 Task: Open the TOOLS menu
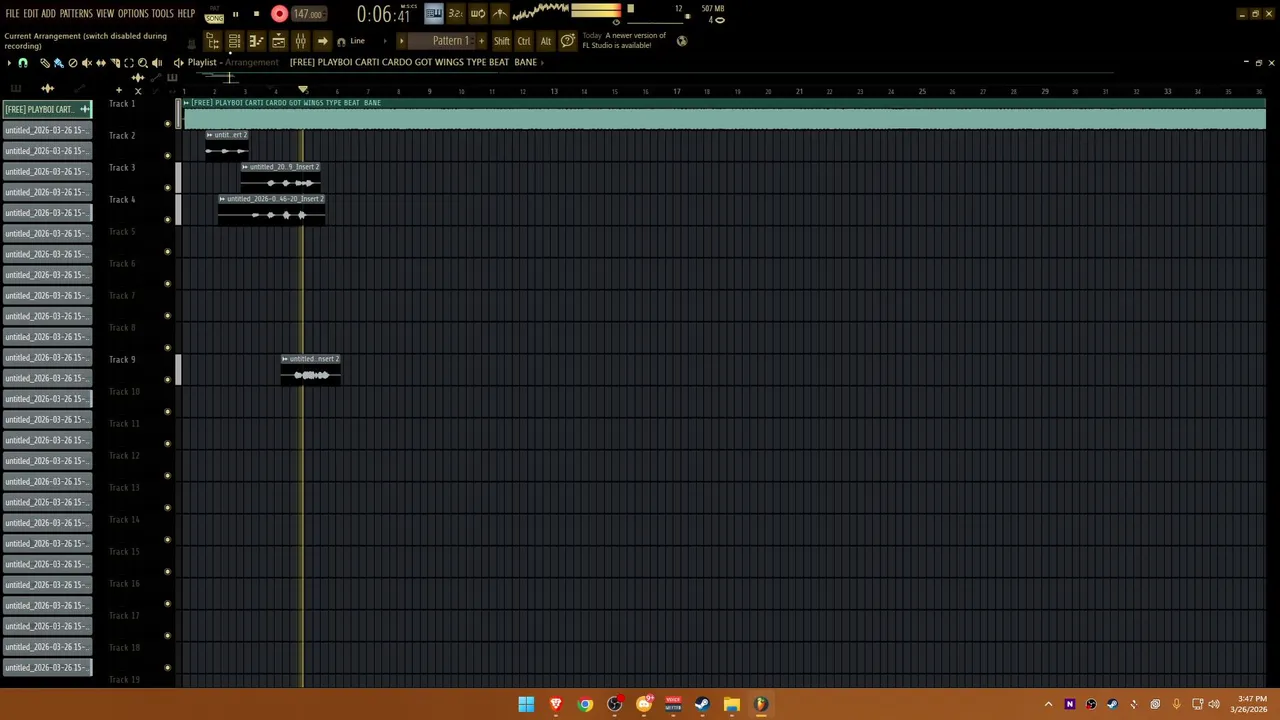162,14
